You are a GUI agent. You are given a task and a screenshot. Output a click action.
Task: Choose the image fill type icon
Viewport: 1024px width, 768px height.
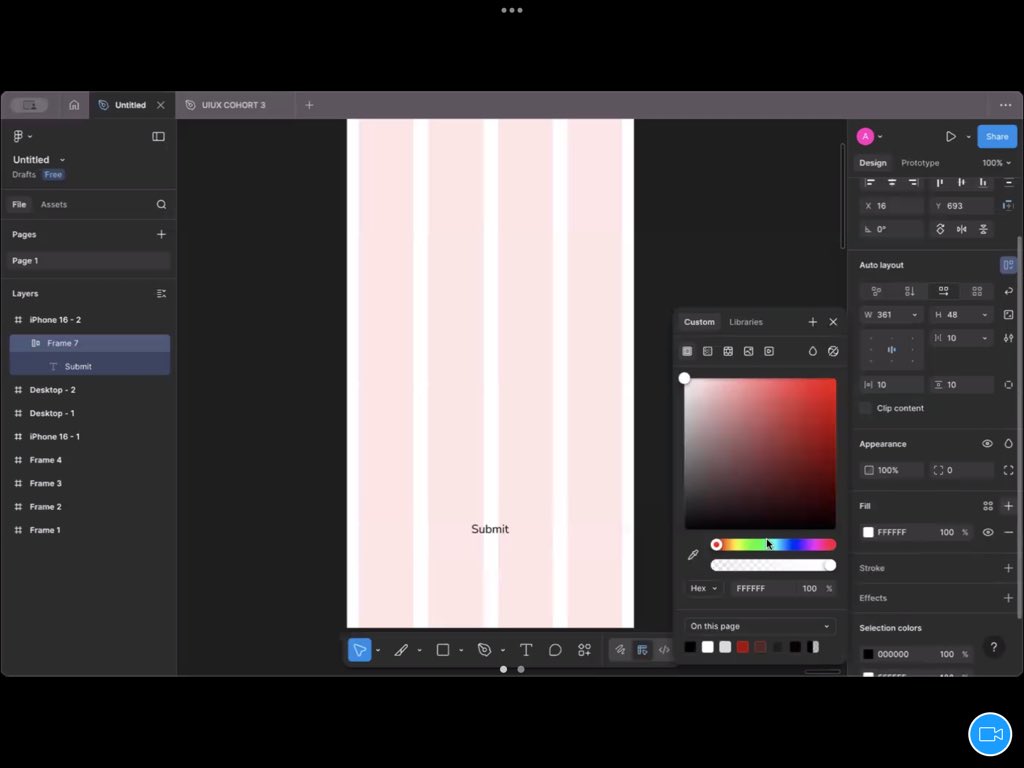click(748, 351)
